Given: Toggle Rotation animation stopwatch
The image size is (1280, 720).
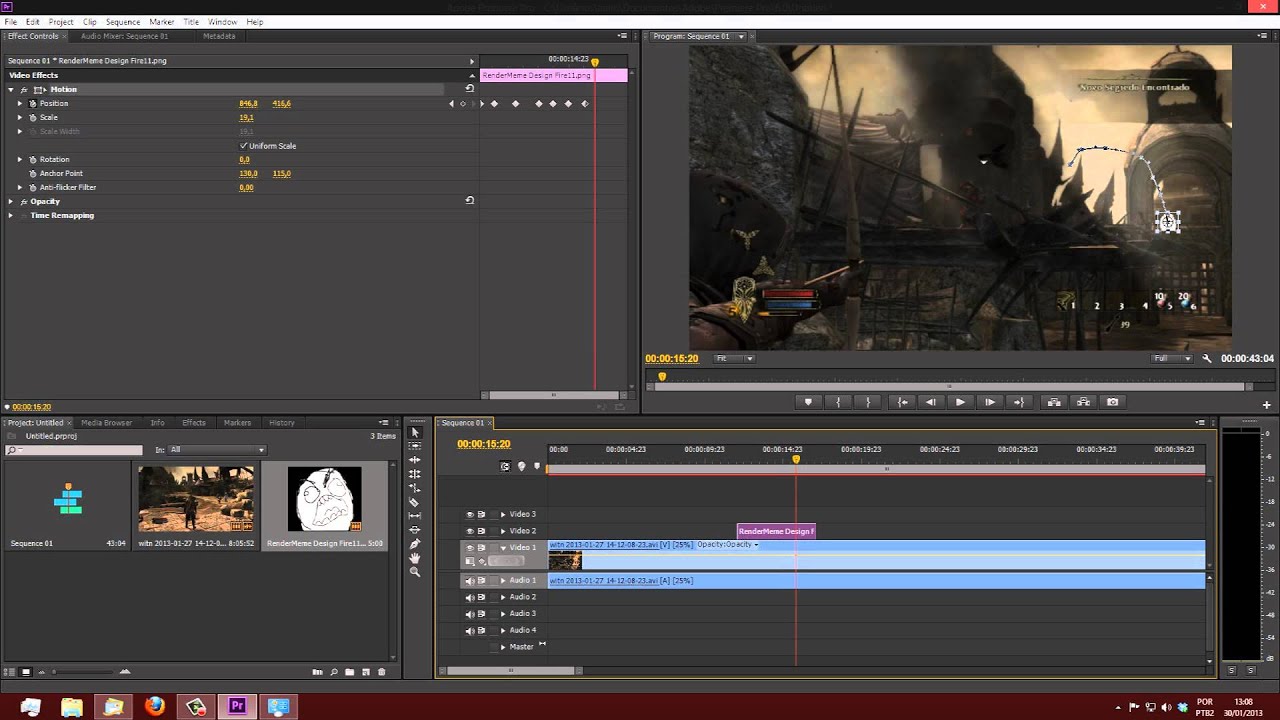Looking at the screenshot, I should click(32, 159).
